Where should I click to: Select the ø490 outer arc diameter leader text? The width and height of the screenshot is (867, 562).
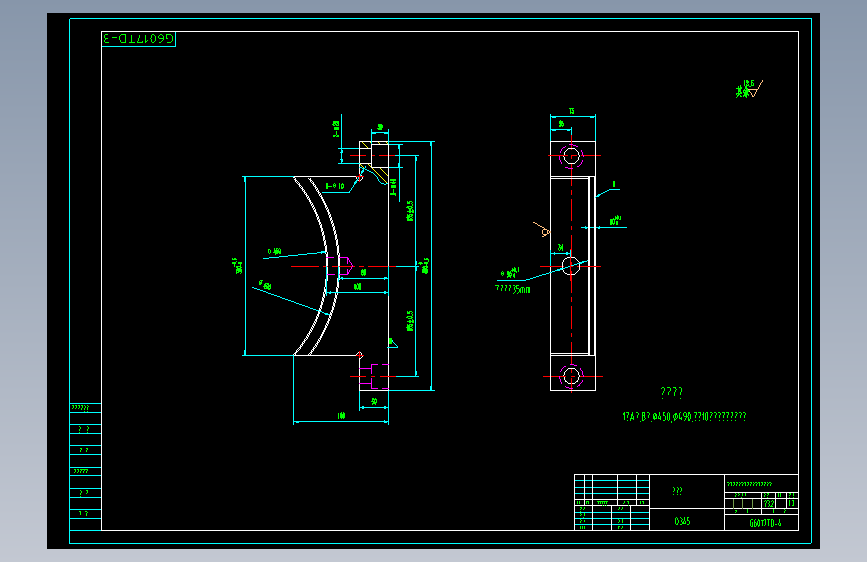point(265,285)
